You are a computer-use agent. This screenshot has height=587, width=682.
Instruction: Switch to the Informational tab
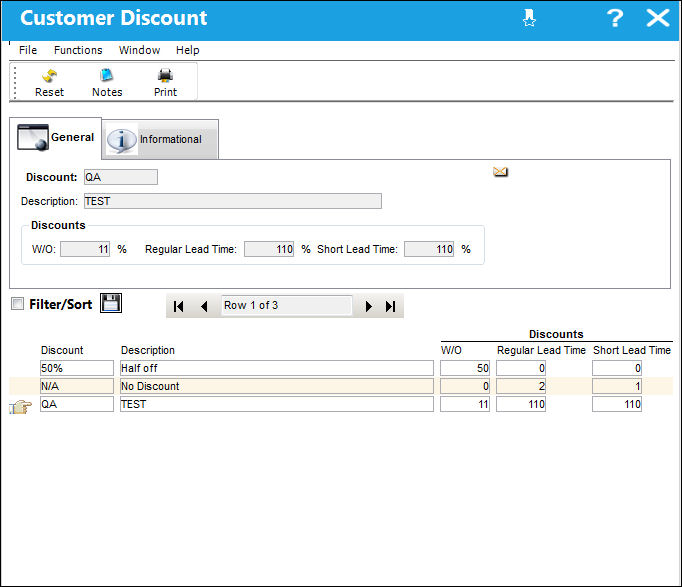pos(160,140)
